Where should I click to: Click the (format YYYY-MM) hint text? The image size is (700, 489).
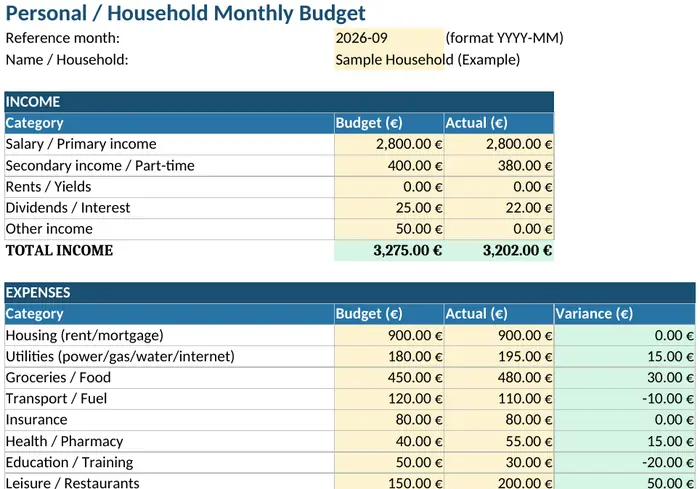[x=504, y=38]
